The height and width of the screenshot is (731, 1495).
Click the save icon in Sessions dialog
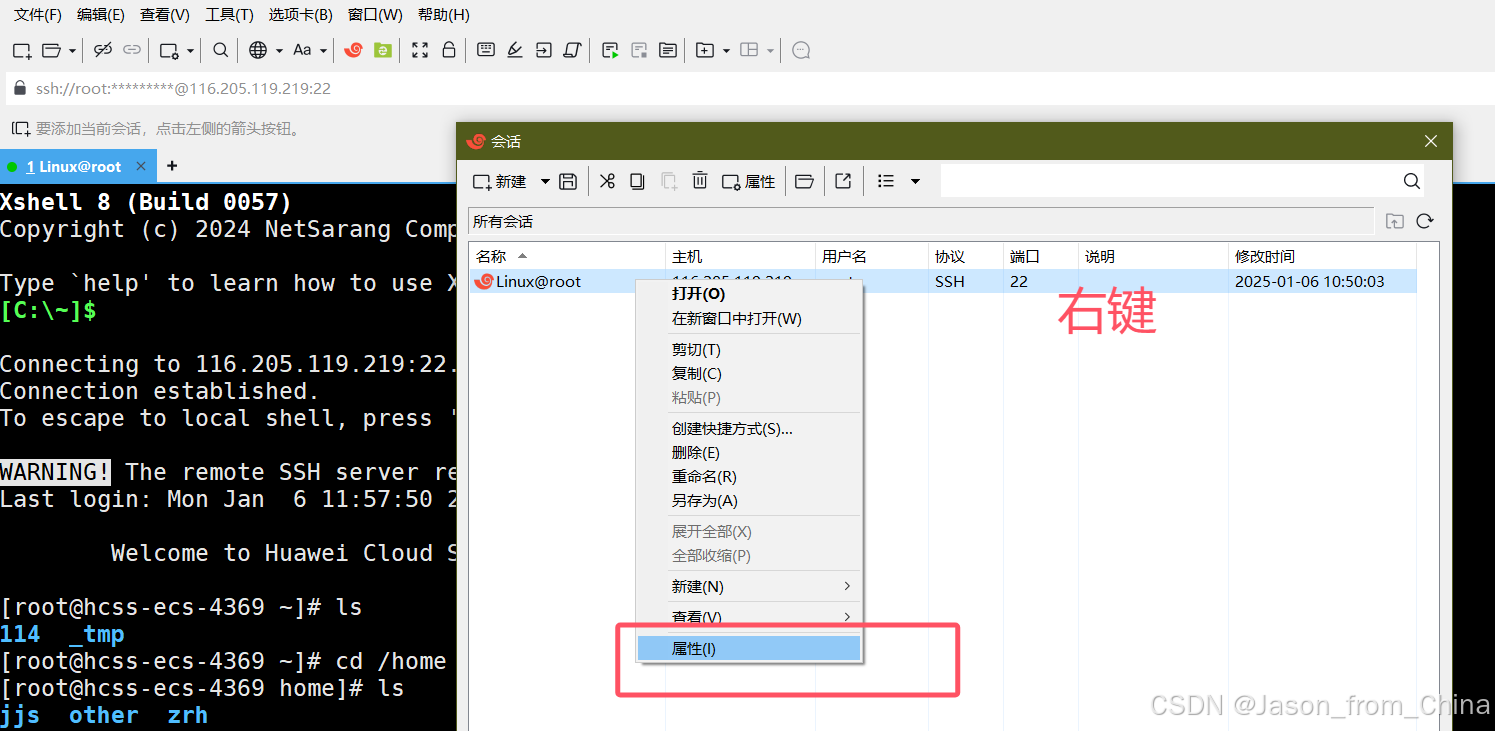(x=568, y=181)
